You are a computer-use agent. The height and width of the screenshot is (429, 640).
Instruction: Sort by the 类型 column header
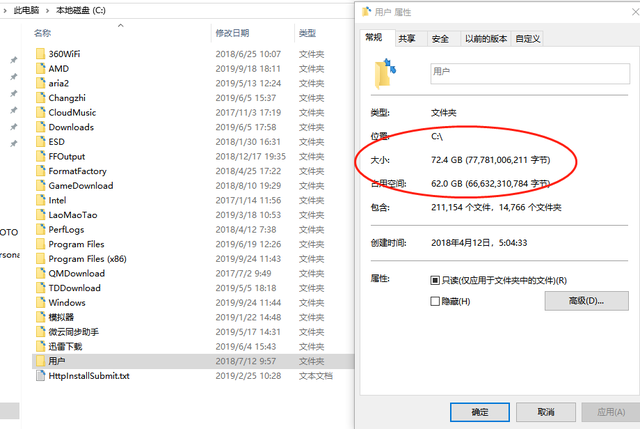pyautogui.click(x=307, y=33)
